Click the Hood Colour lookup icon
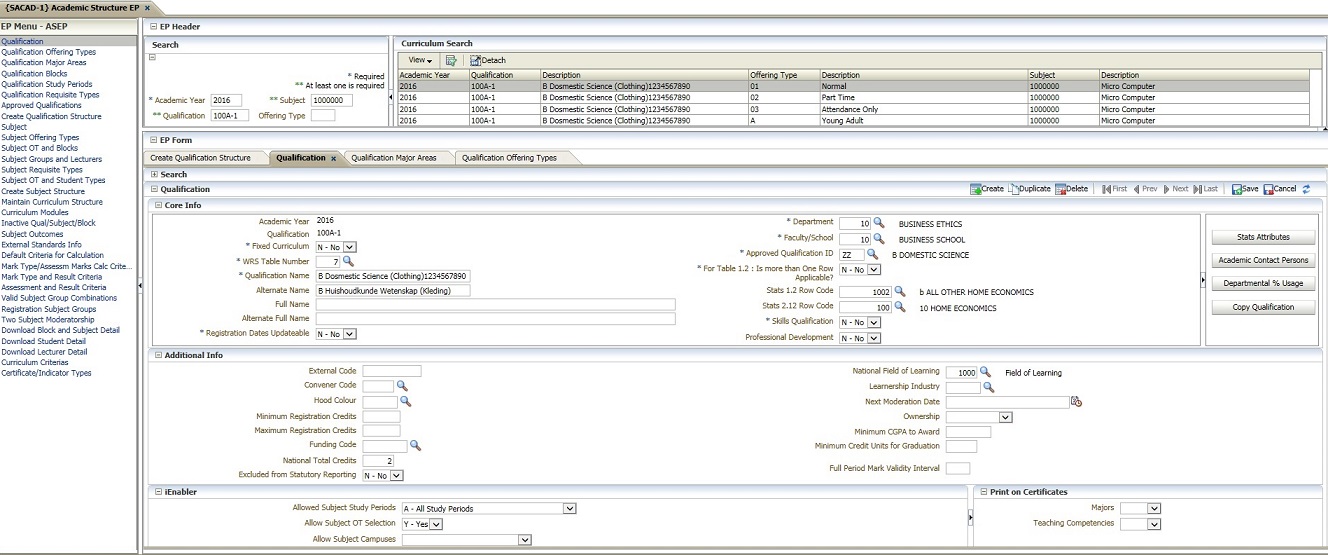This screenshot has height=555, width=1328. click(405, 401)
